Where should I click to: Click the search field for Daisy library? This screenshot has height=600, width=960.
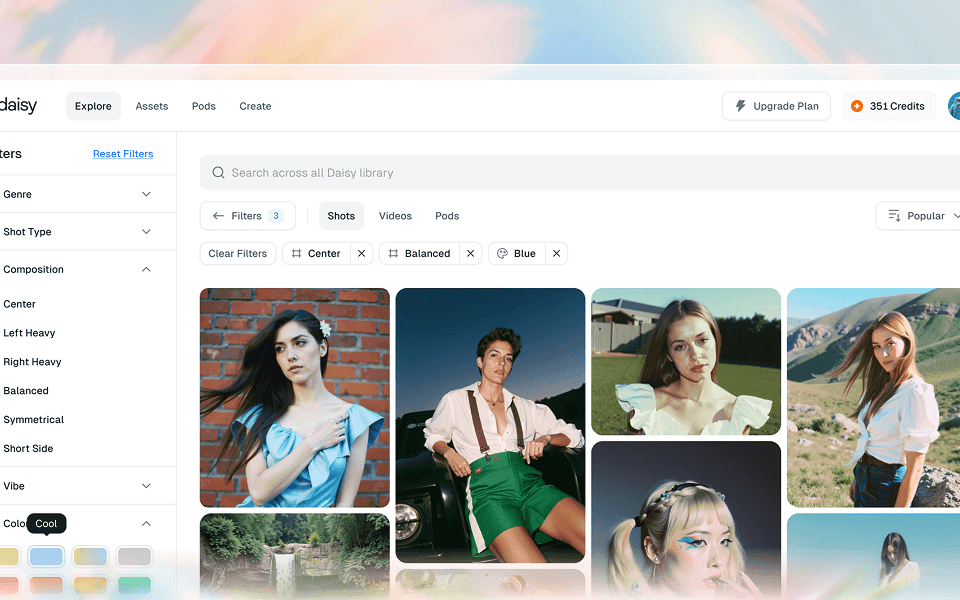tap(579, 173)
